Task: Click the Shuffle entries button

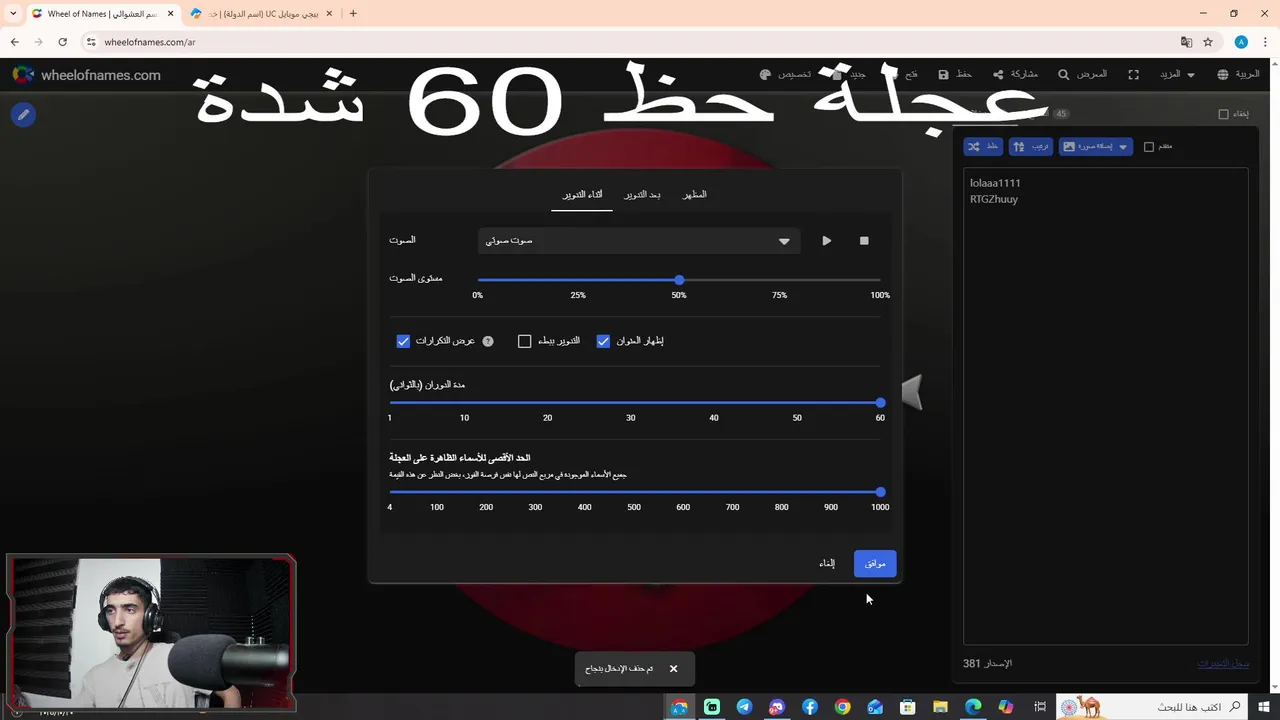Action: point(983,146)
